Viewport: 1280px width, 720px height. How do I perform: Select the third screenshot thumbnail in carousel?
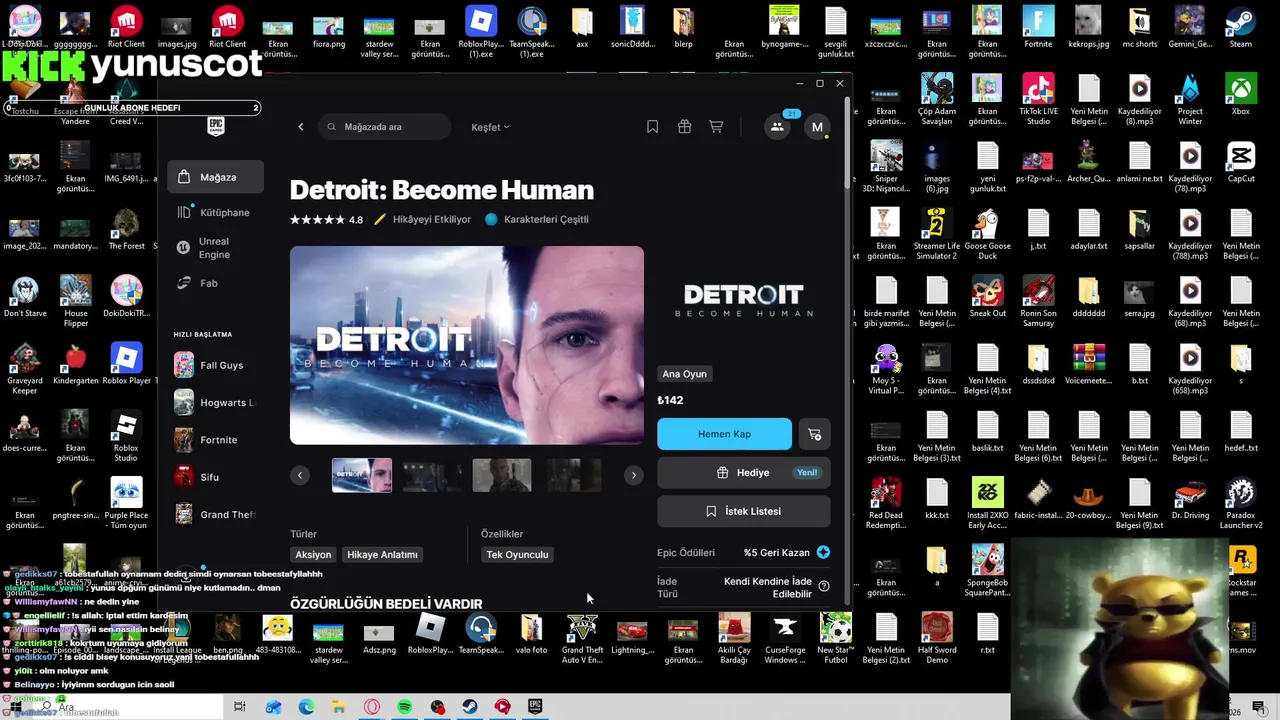pos(502,475)
